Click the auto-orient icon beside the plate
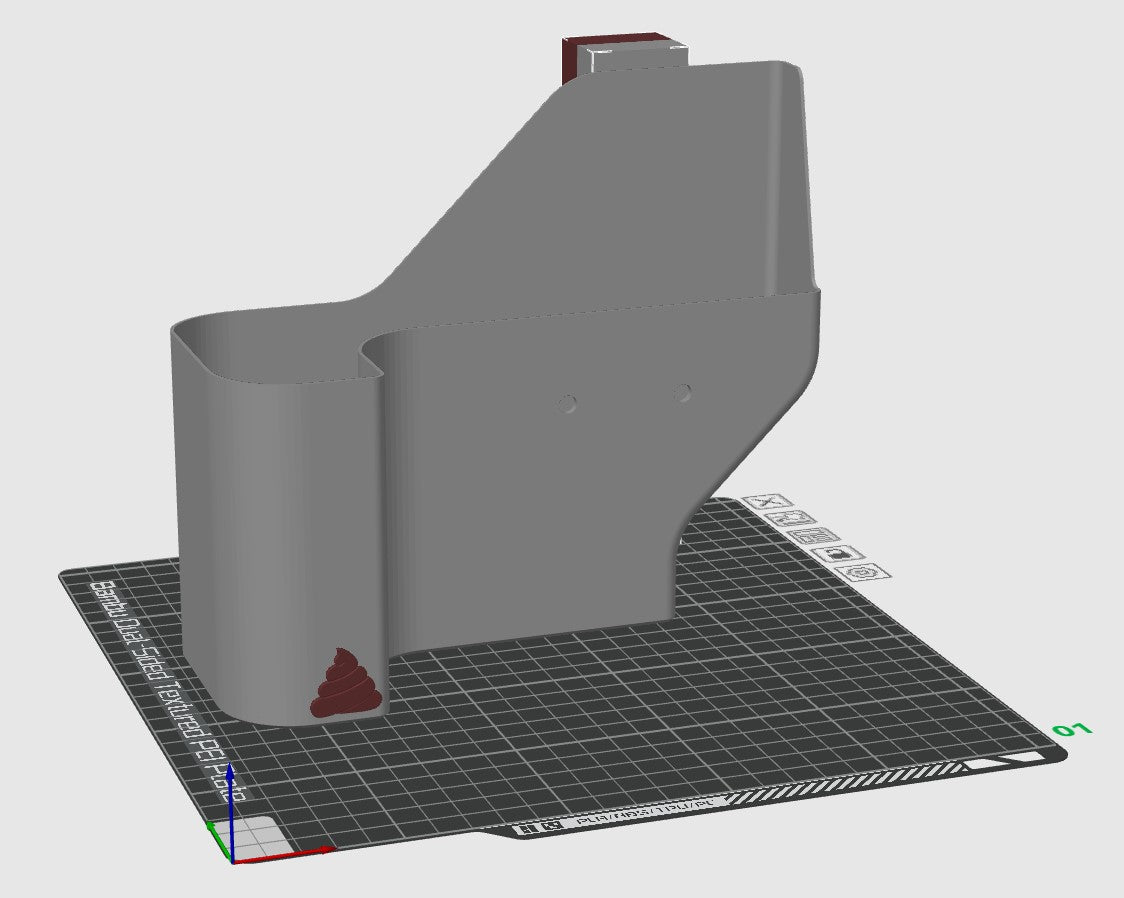 [791, 518]
